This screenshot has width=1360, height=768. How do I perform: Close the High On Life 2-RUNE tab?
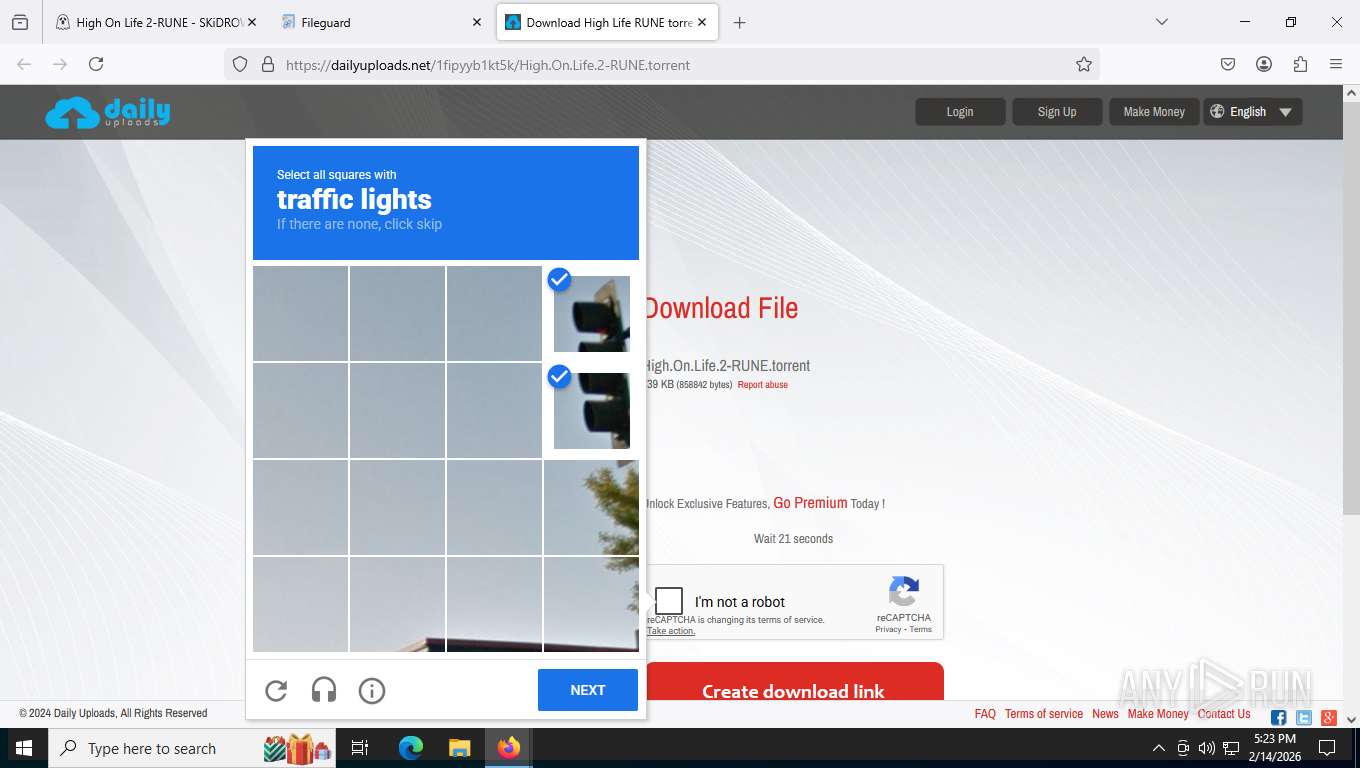click(x=251, y=22)
